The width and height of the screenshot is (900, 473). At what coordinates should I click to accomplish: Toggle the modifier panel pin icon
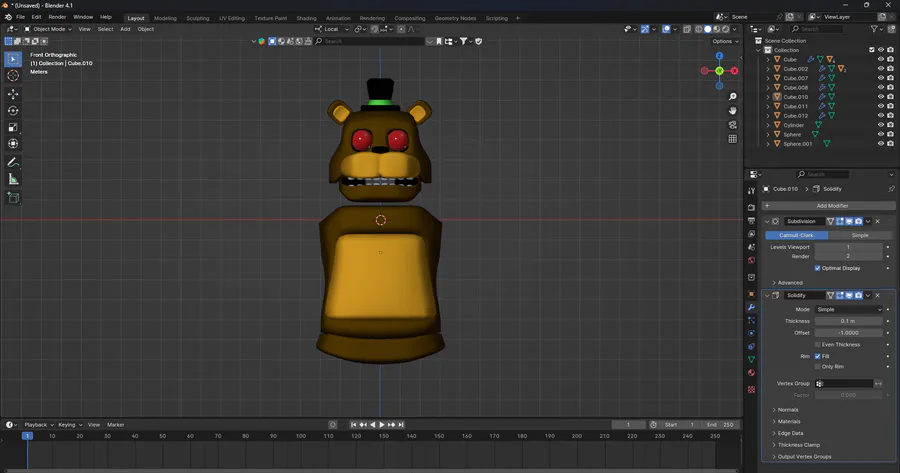(x=891, y=189)
